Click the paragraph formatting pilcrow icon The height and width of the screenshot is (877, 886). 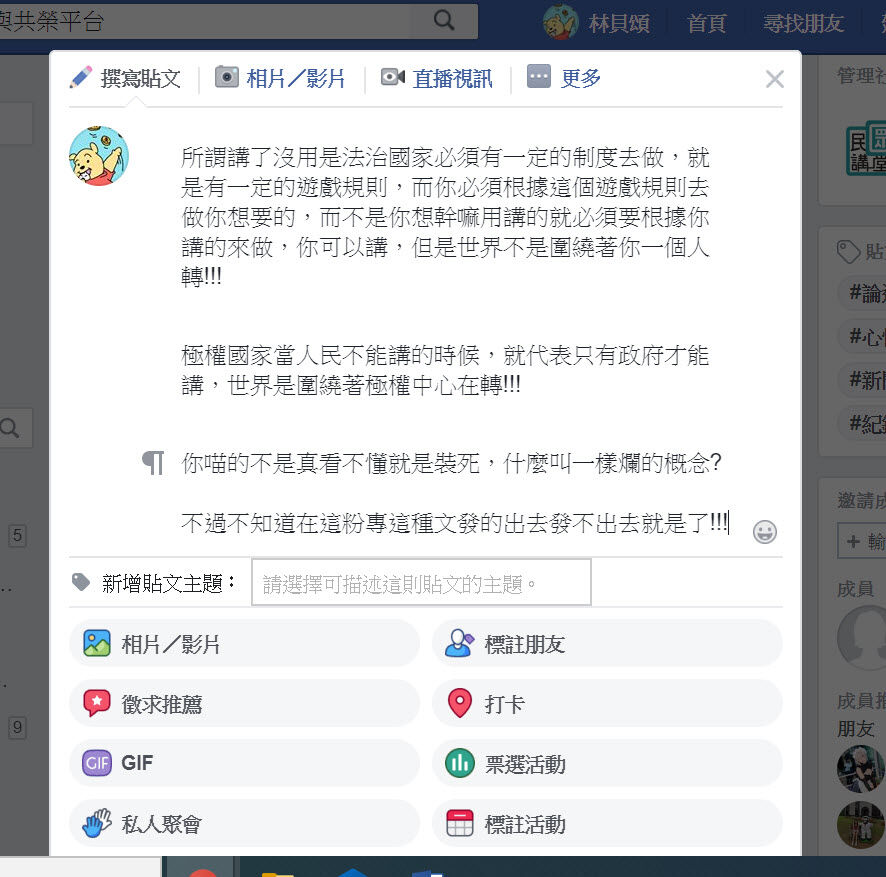click(x=153, y=463)
